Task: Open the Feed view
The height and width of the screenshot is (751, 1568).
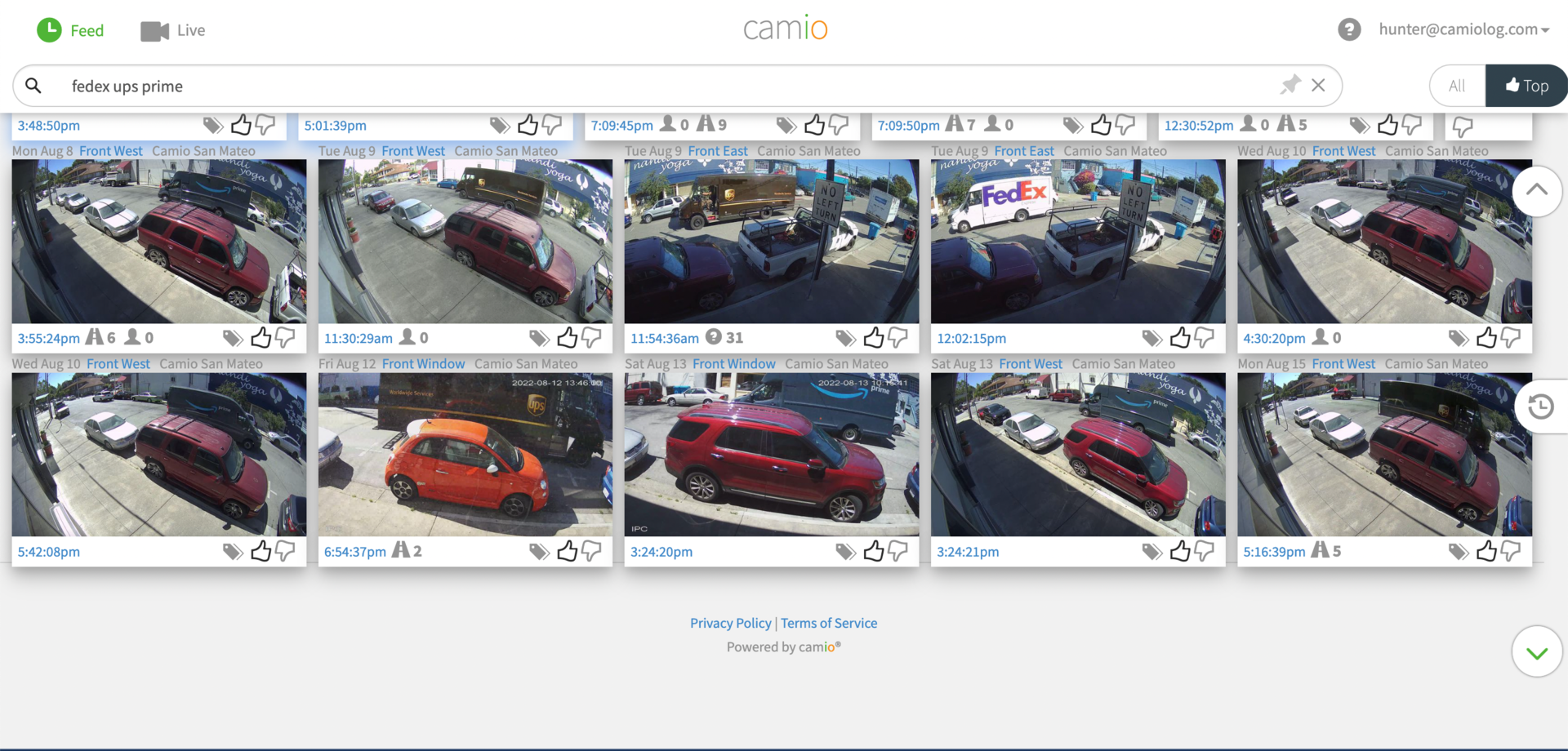Action: tap(70, 30)
